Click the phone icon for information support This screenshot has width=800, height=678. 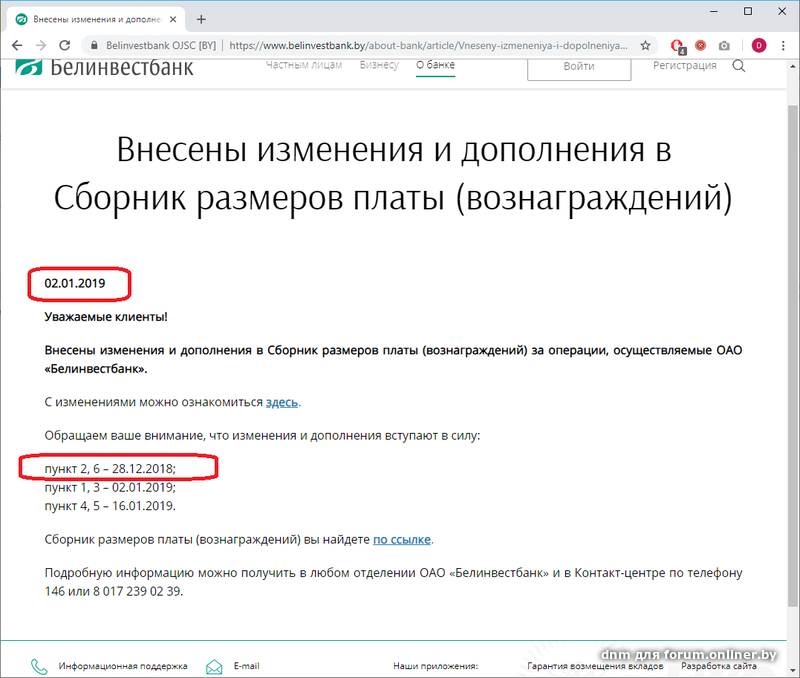pyautogui.click(x=39, y=666)
